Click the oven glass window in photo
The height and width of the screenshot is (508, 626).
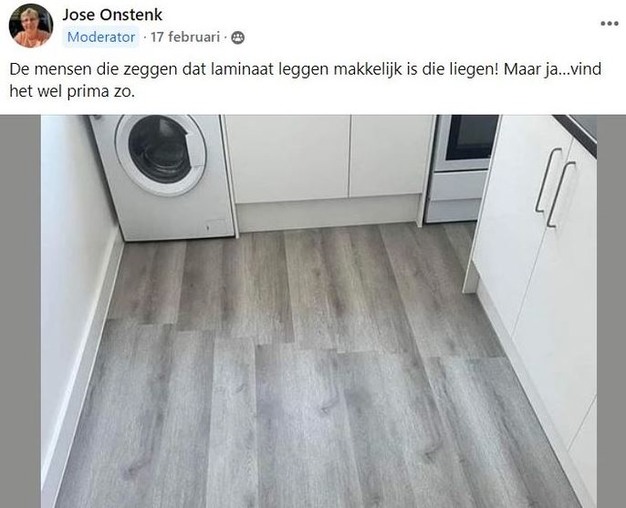coord(472,137)
